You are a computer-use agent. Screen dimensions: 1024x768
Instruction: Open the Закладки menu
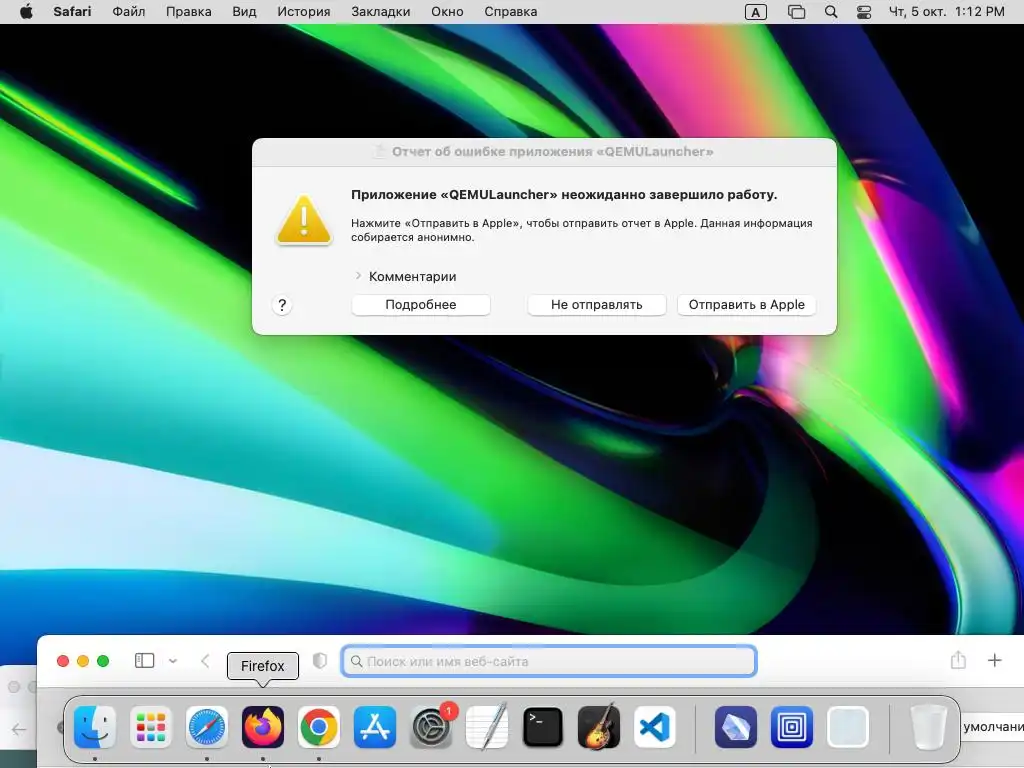coord(381,12)
